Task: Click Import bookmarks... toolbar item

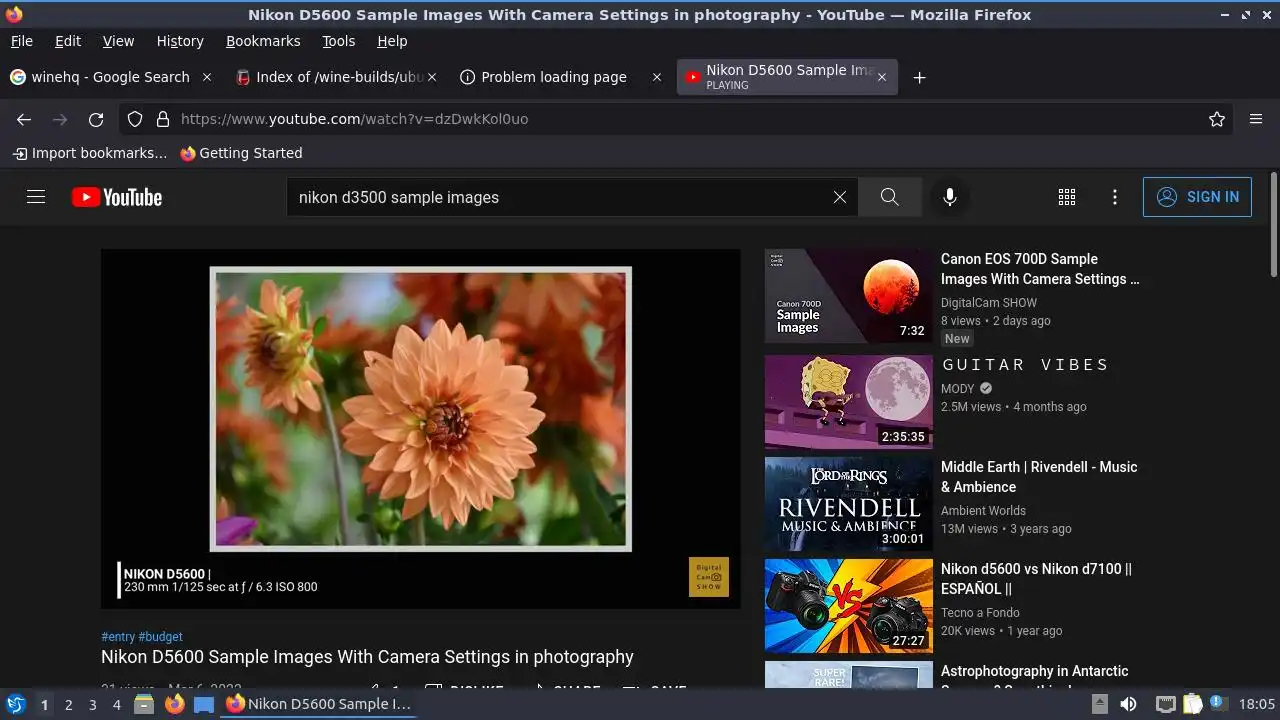Action: pos(90,153)
